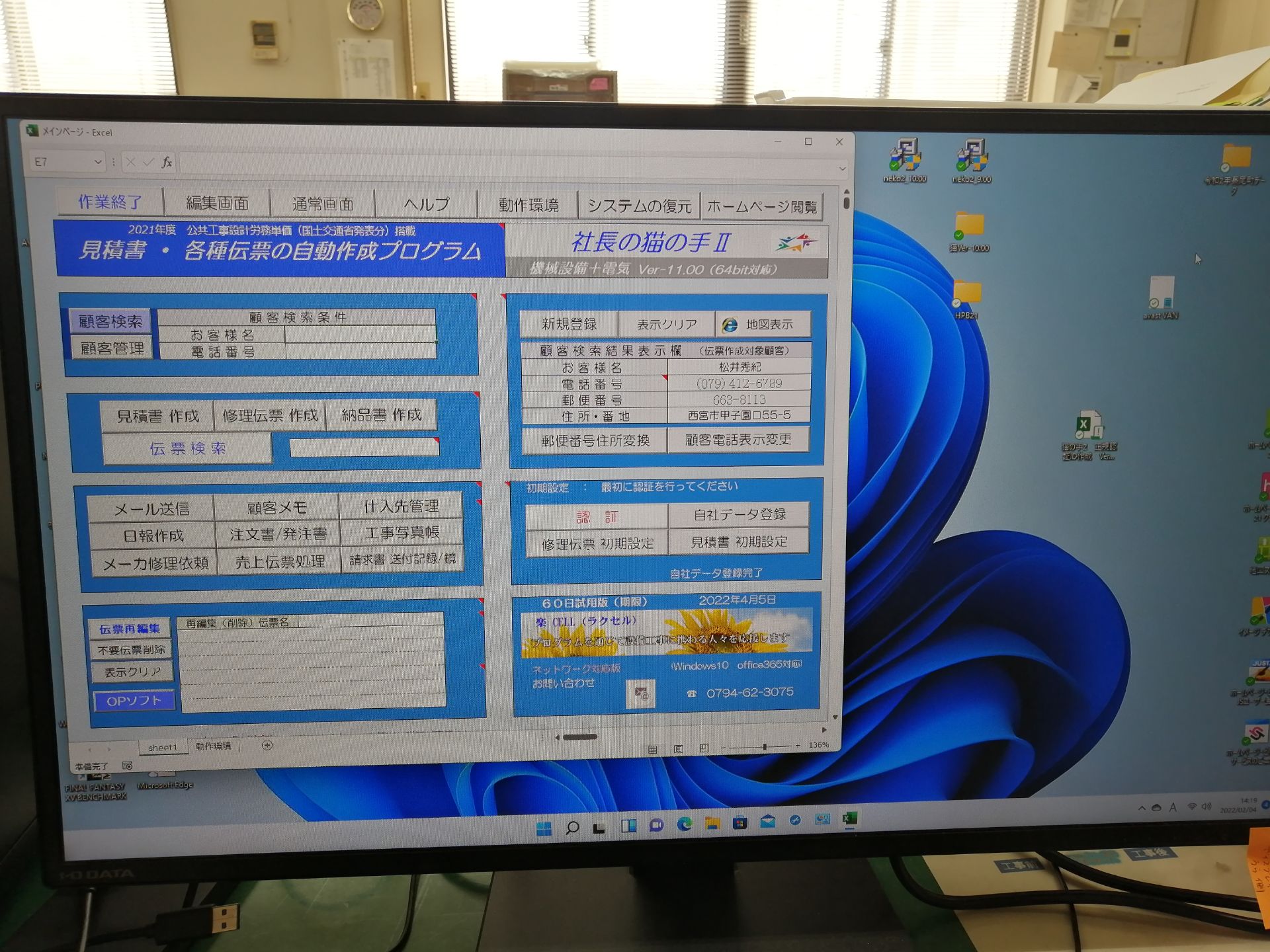This screenshot has width=1270, height=952.
Task: Open the HP821 folder on desktop
Action: pyautogui.click(x=966, y=299)
